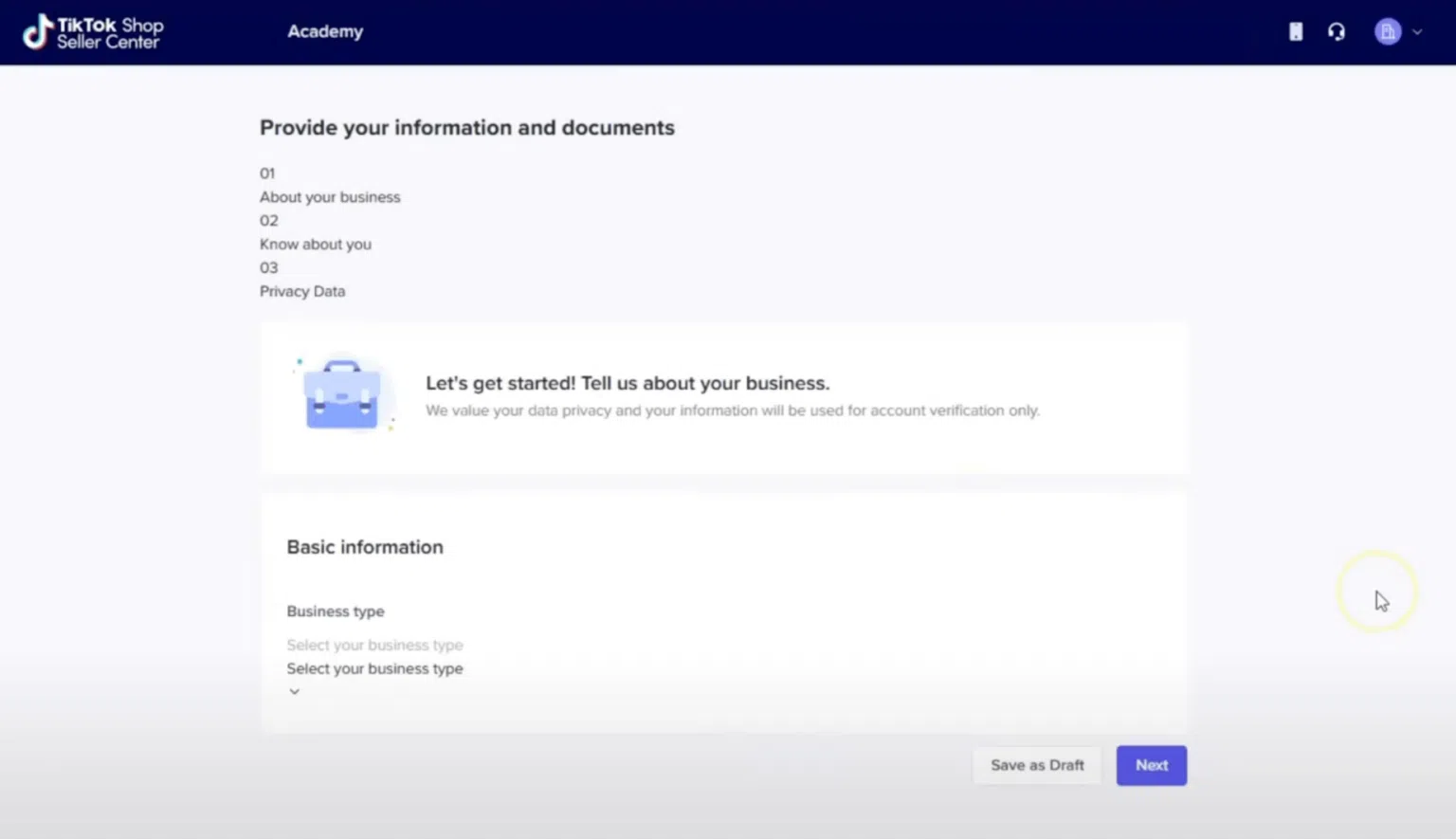Click the 'Let's get started!' headline text
This screenshot has width=1456, height=839.
[x=628, y=383]
